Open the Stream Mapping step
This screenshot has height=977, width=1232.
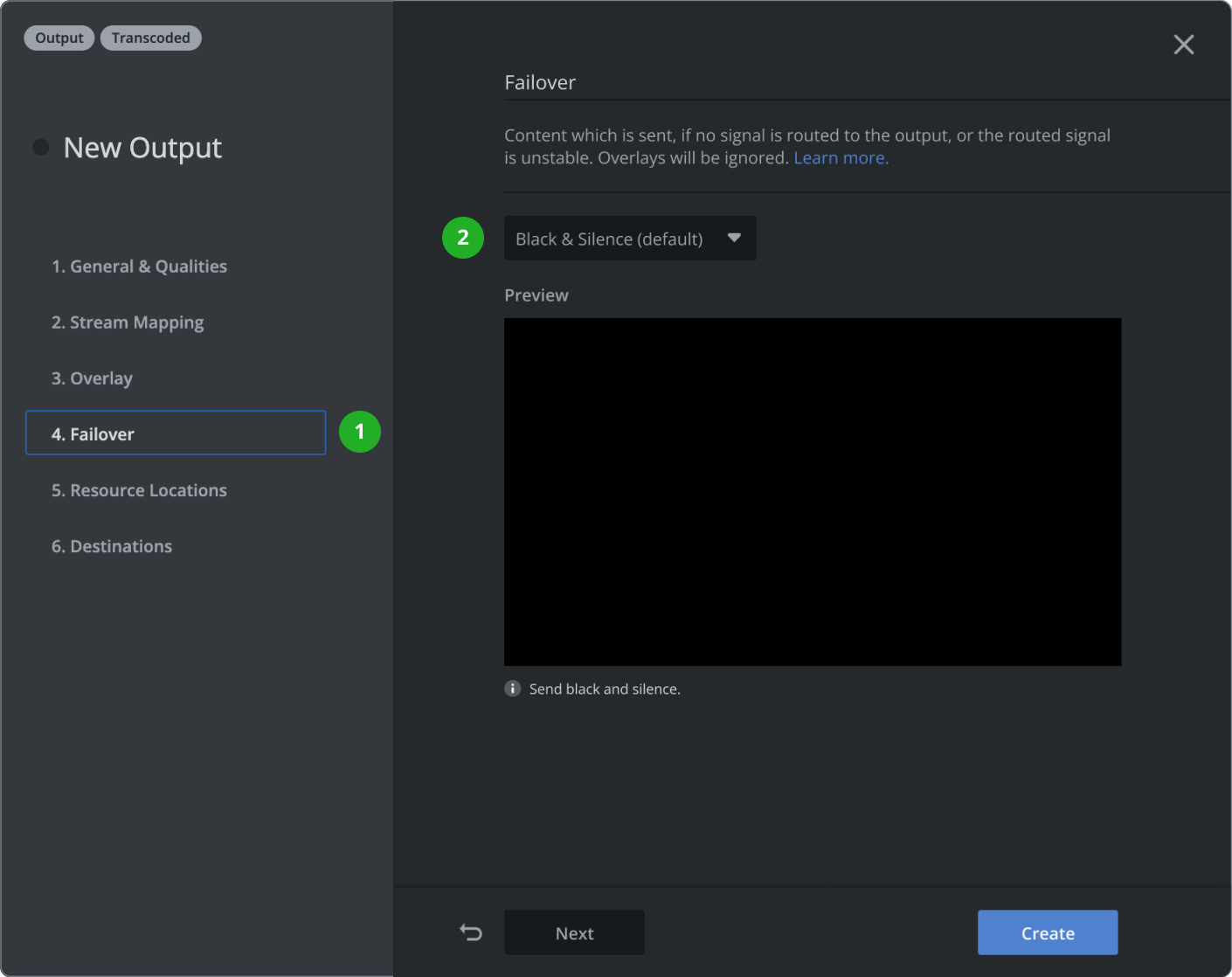click(x=128, y=322)
